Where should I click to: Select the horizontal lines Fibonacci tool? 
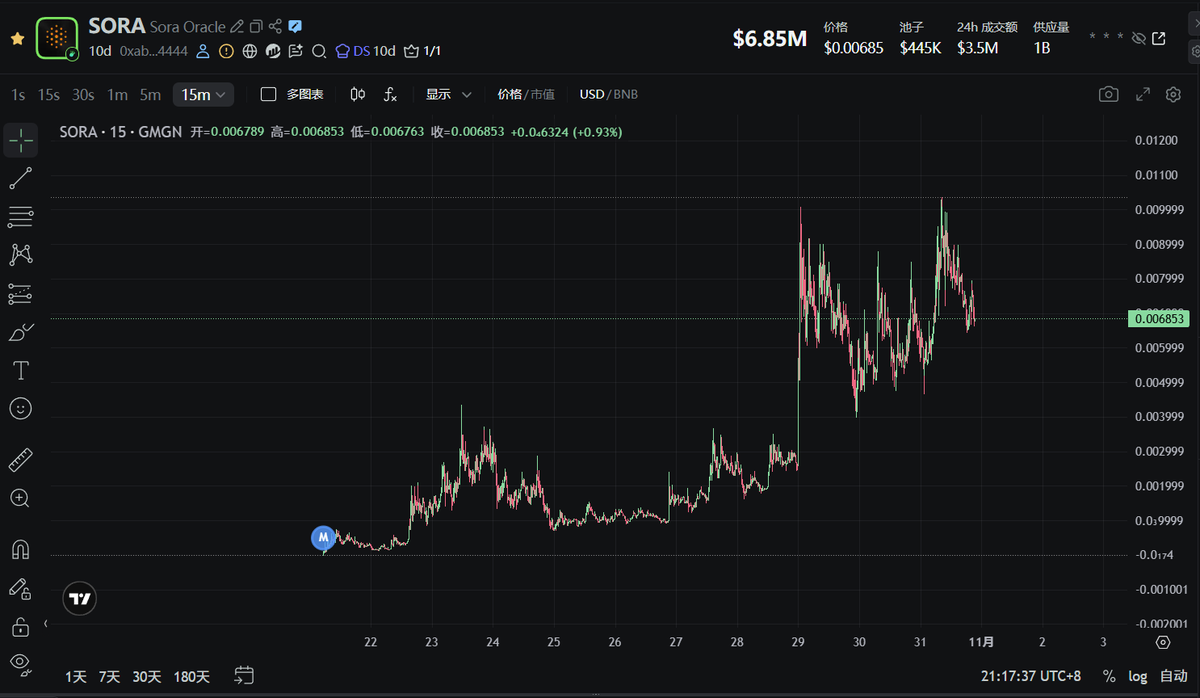click(21, 217)
